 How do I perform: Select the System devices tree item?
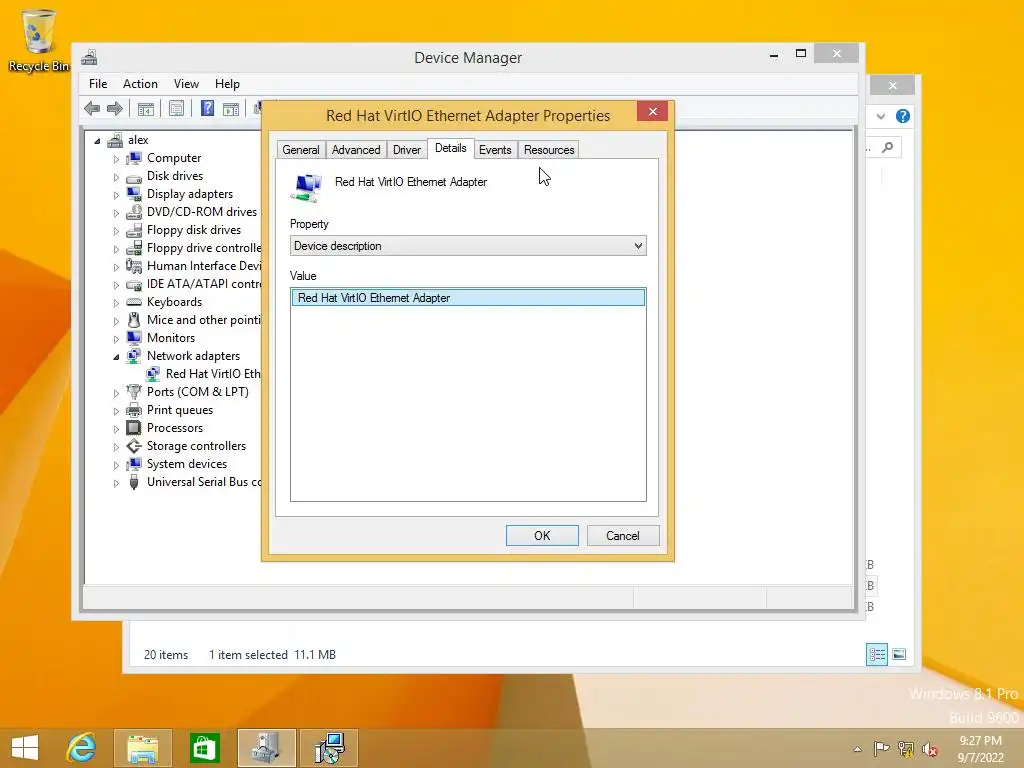pyautogui.click(x=187, y=464)
